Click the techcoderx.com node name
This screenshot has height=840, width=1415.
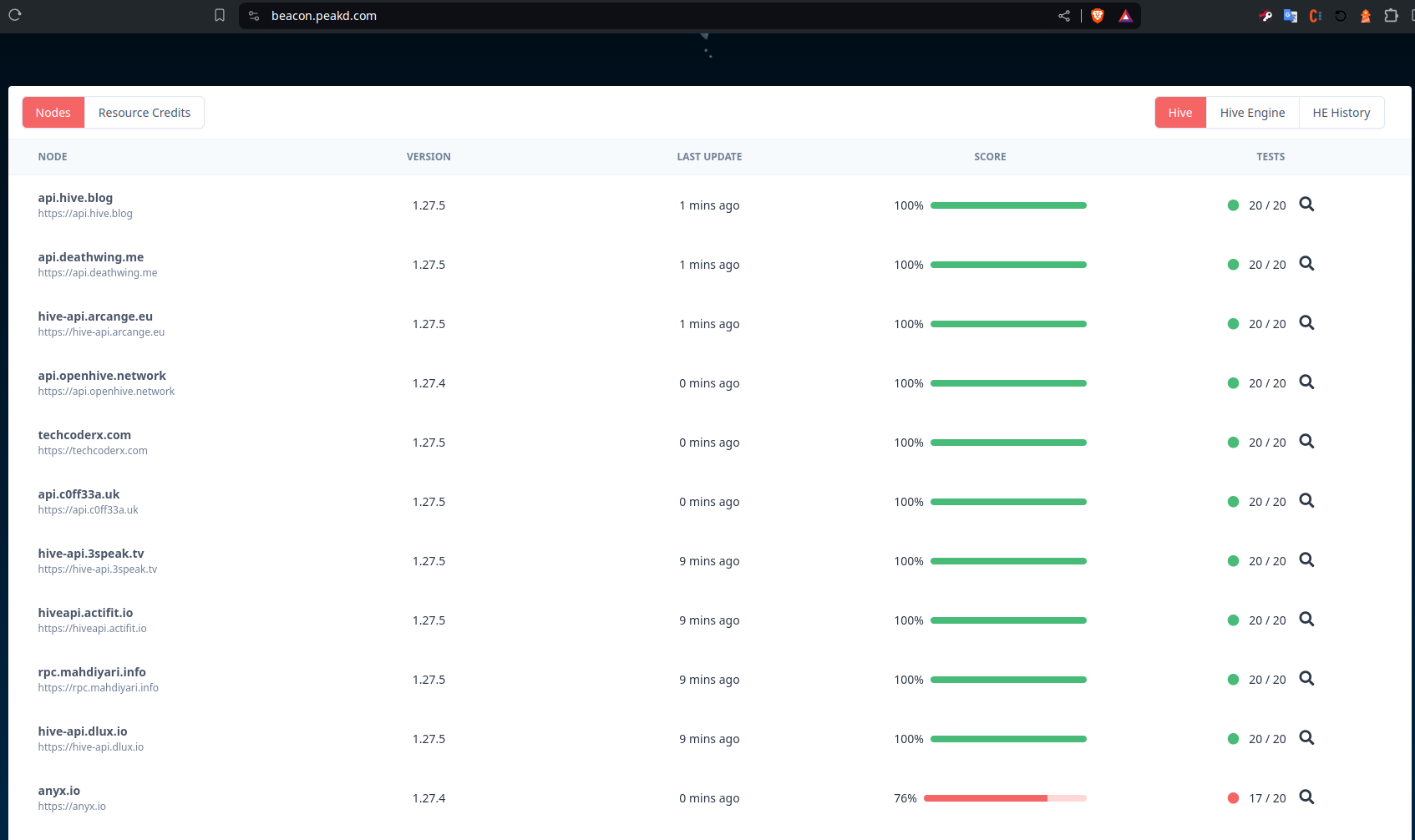click(84, 435)
